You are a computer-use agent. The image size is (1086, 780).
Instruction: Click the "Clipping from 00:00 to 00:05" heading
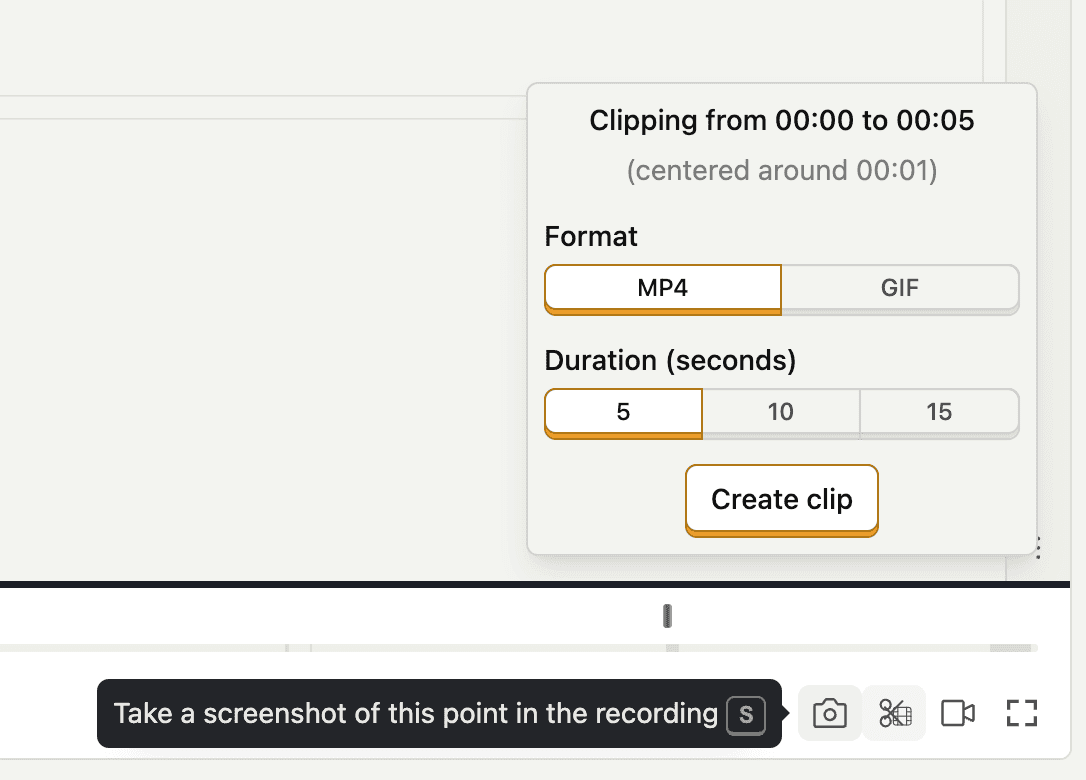pyautogui.click(x=781, y=121)
